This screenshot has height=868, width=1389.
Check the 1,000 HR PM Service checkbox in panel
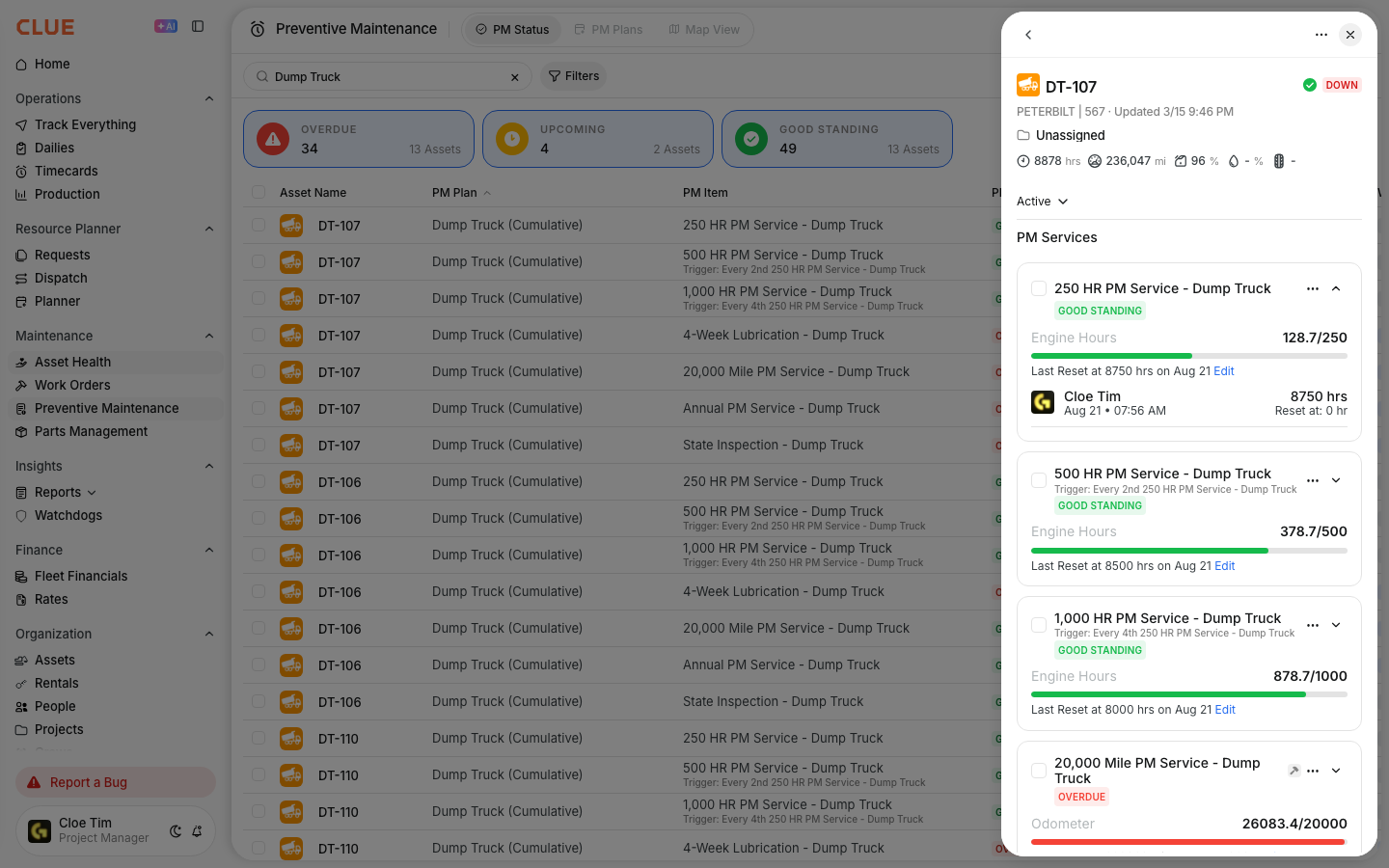1039,625
